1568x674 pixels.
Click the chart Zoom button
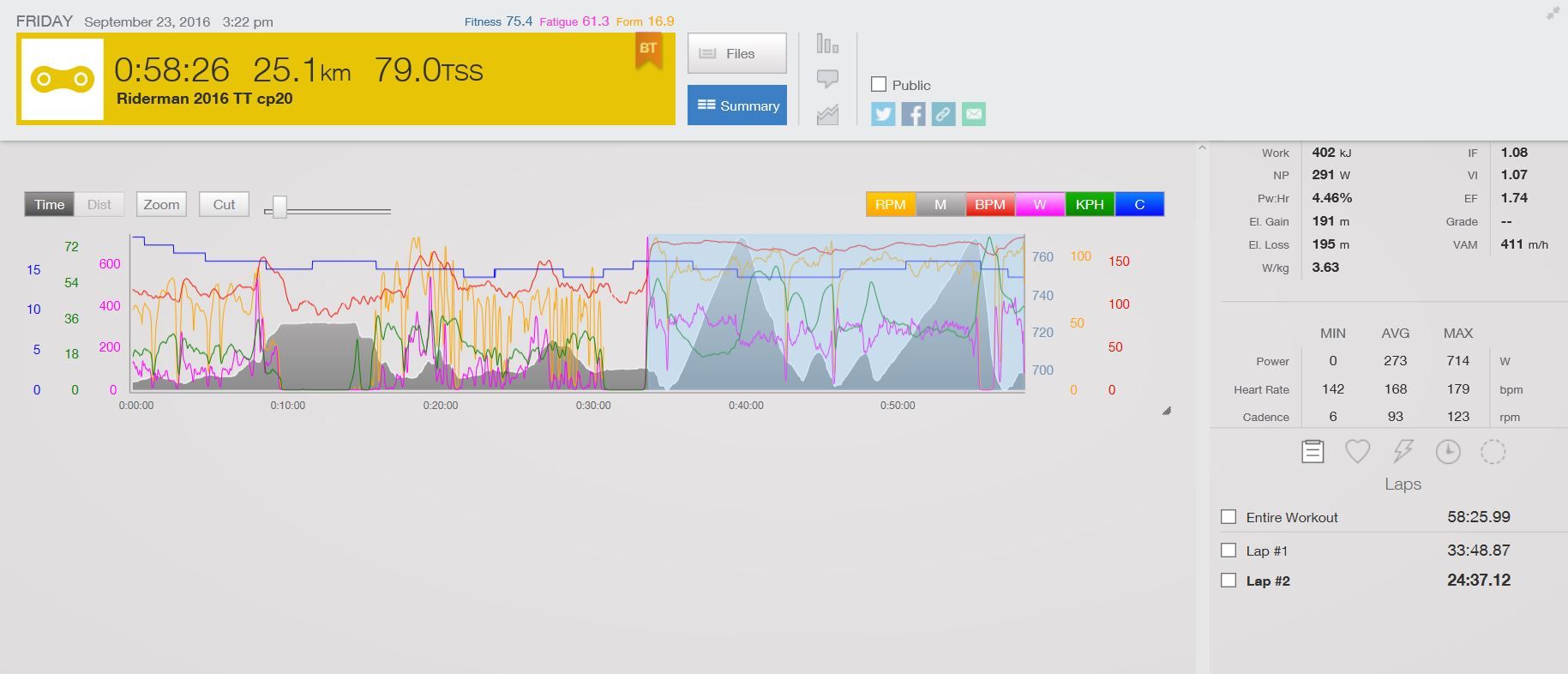coord(161,204)
